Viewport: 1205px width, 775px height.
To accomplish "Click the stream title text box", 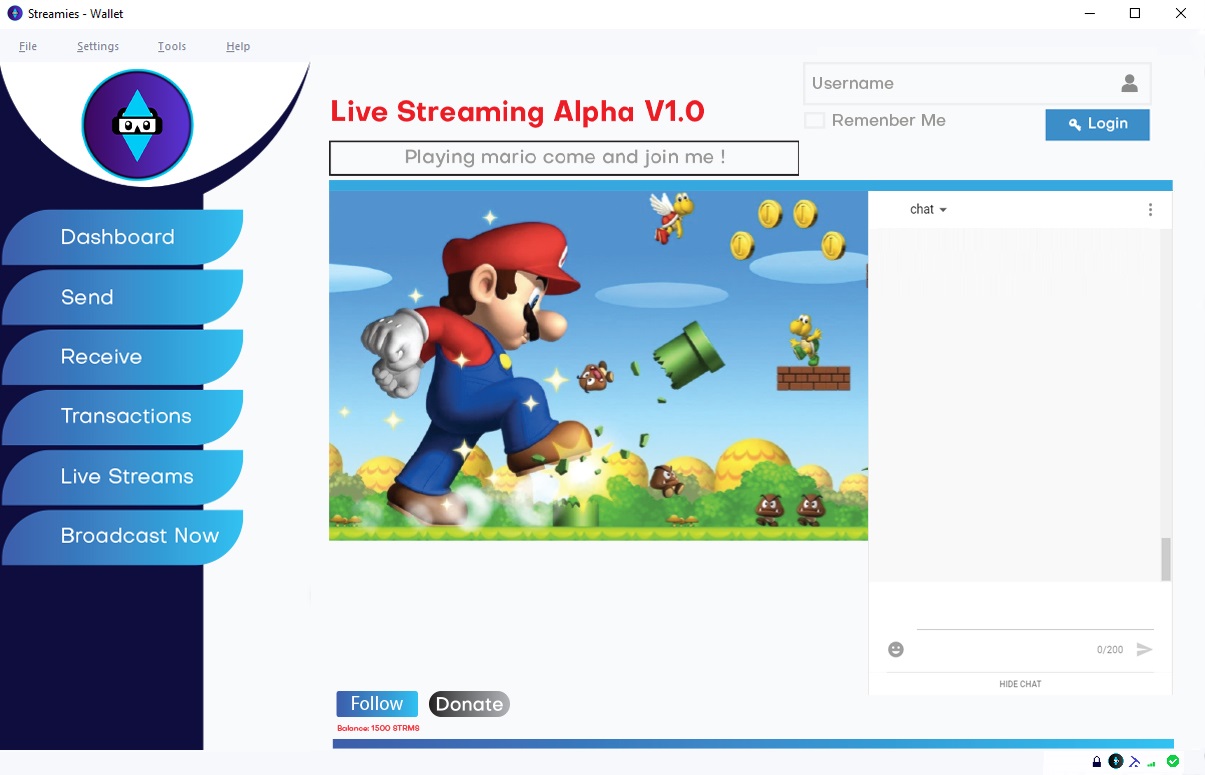I will point(564,158).
